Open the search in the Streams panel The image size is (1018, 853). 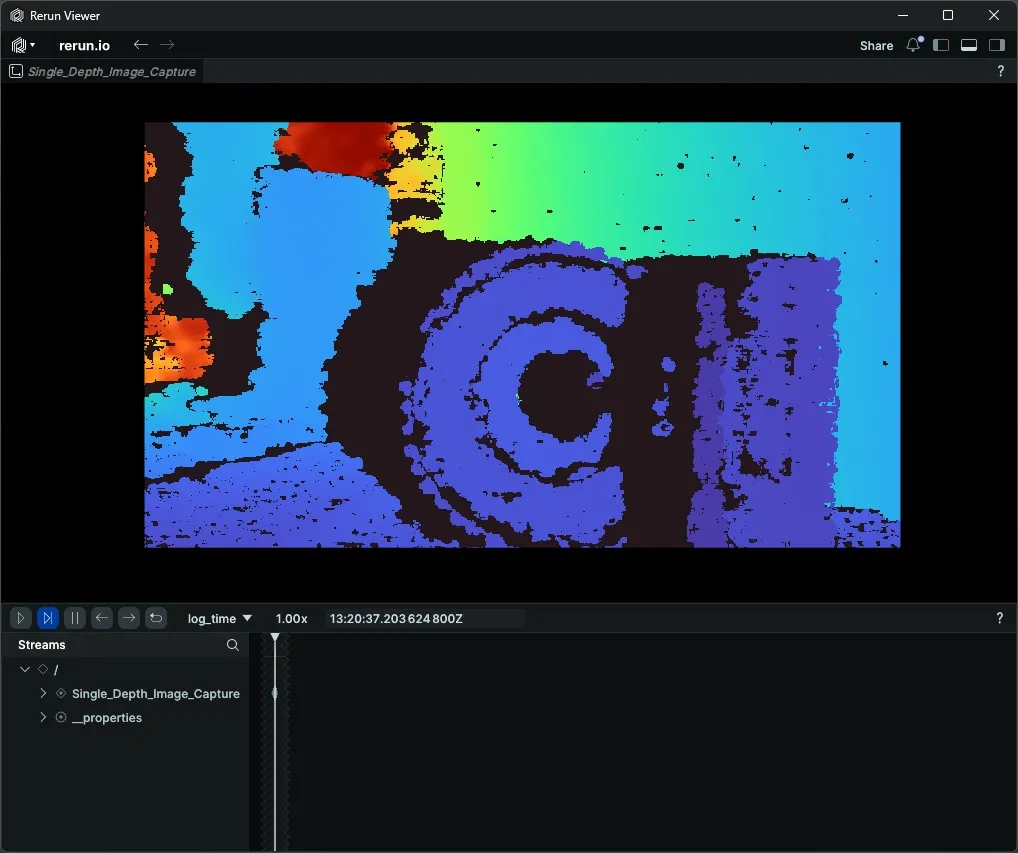tap(233, 645)
